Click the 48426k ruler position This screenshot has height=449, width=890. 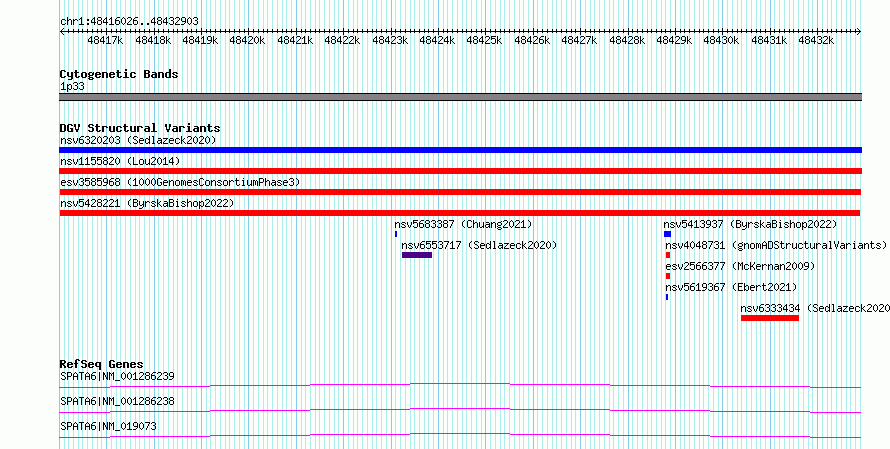[531, 40]
